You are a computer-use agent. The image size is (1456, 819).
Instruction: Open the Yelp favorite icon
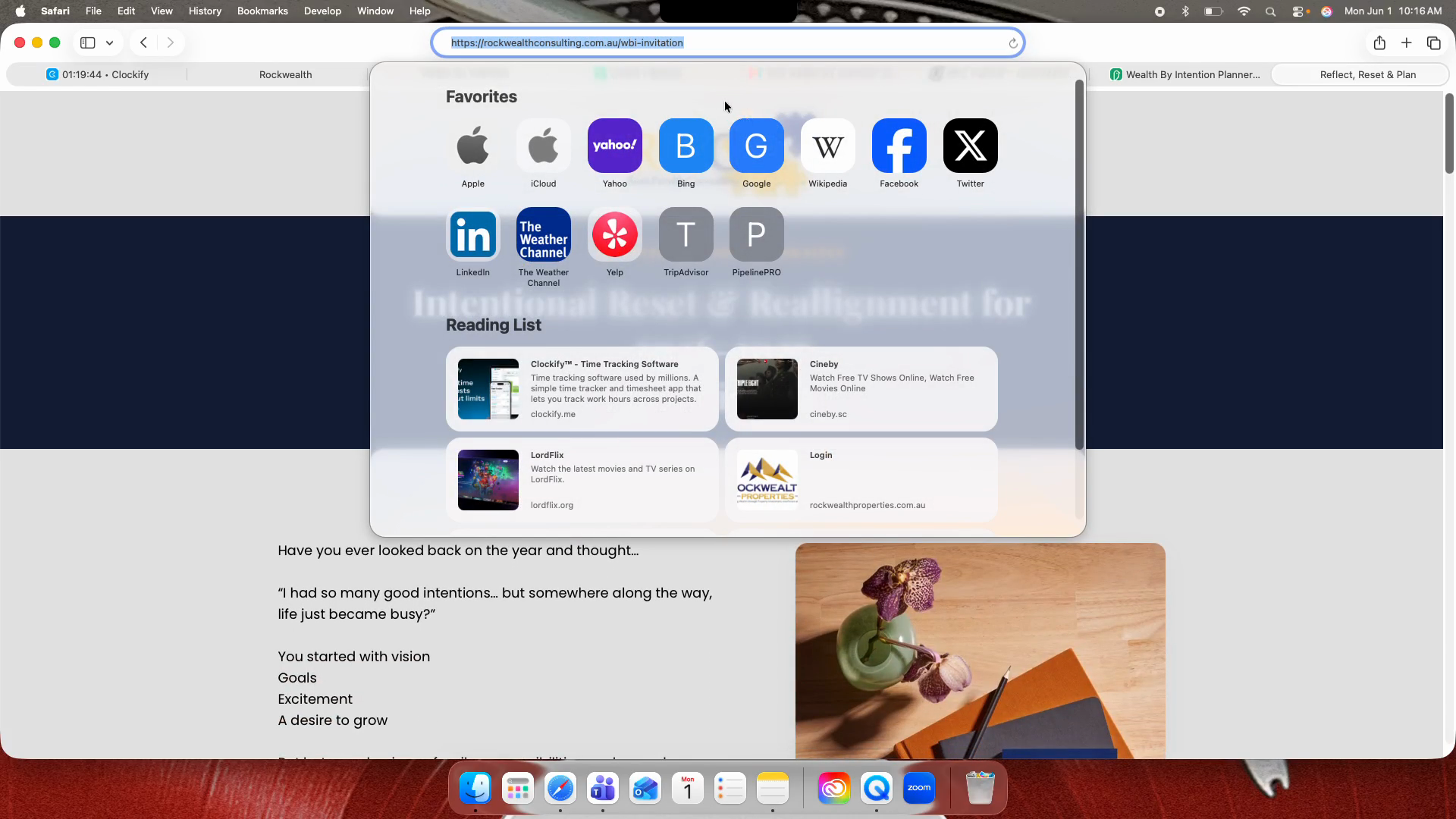click(x=615, y=234)
